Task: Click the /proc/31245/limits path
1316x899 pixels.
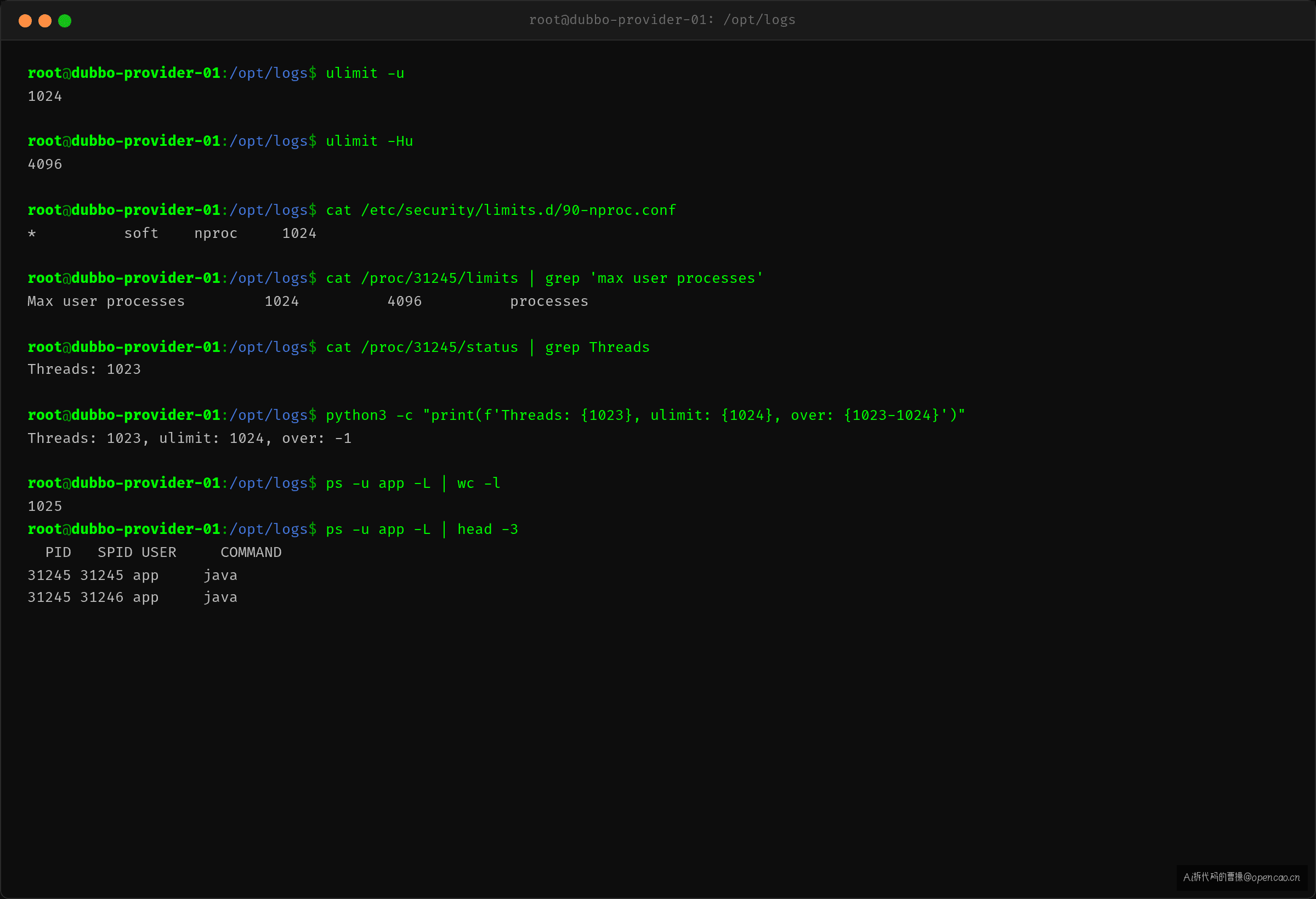Action: point(439,278)
